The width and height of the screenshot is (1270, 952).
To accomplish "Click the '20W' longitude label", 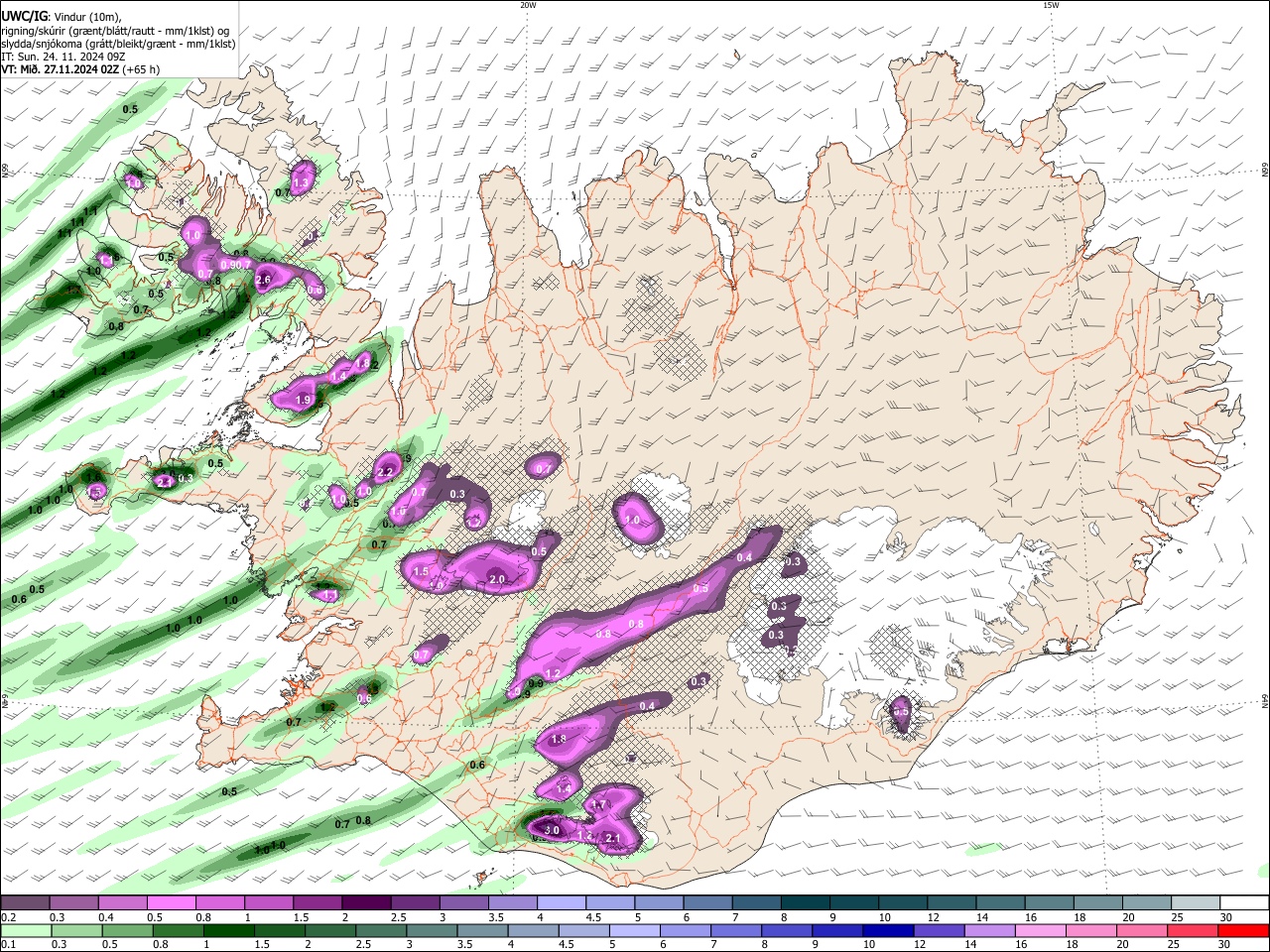I will [528, 5].
